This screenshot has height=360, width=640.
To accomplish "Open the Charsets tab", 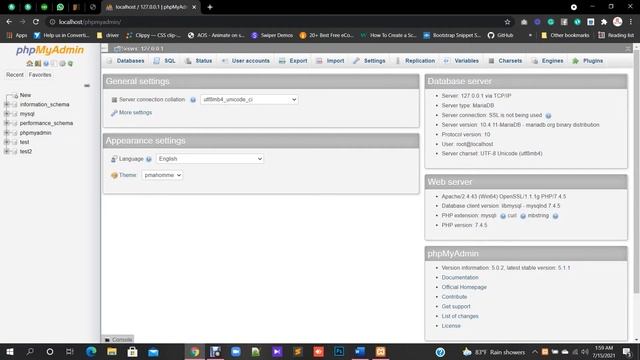I will coord(505,61).
